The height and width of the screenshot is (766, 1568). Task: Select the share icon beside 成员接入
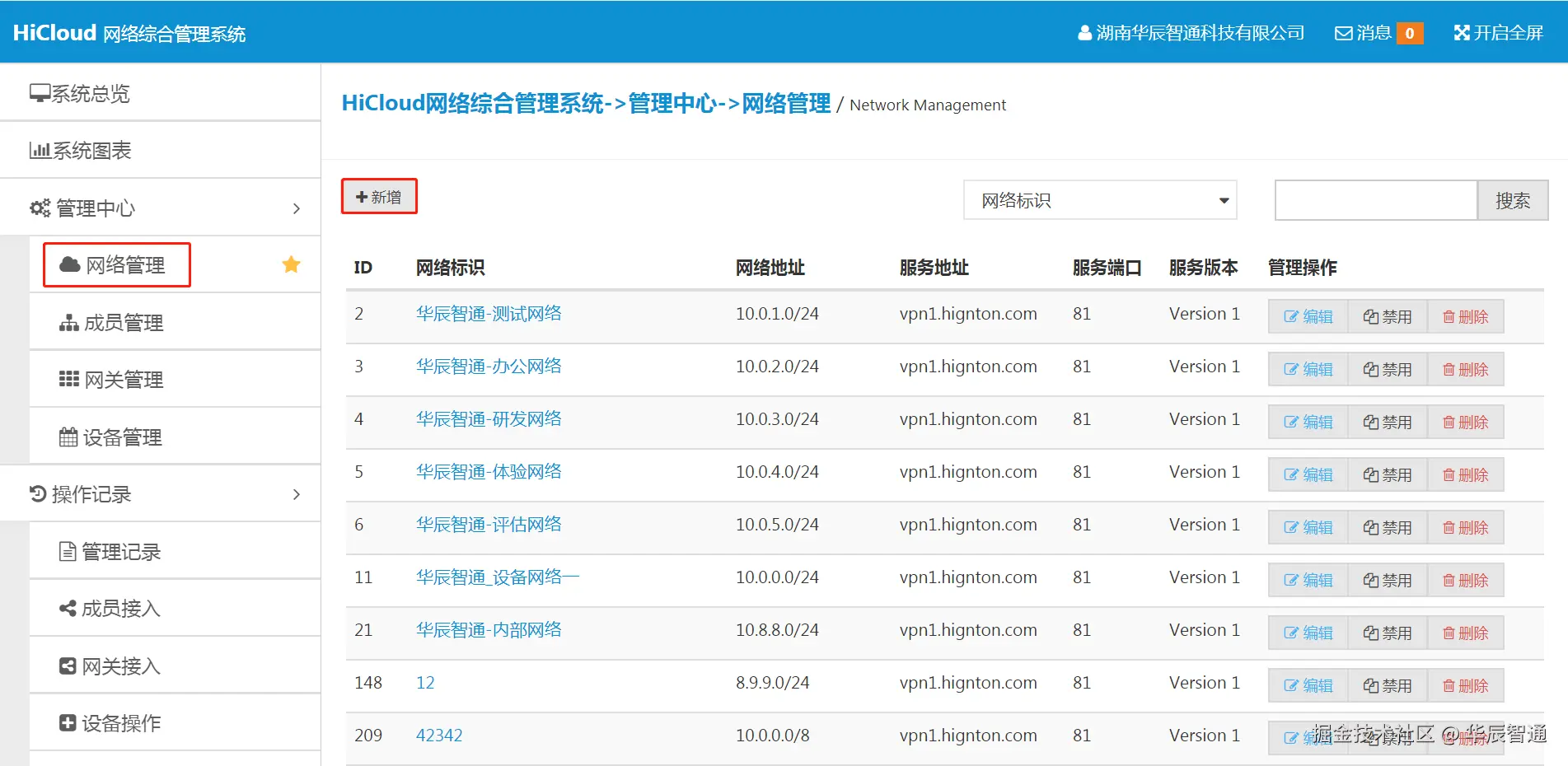click(x=68, y=608)
